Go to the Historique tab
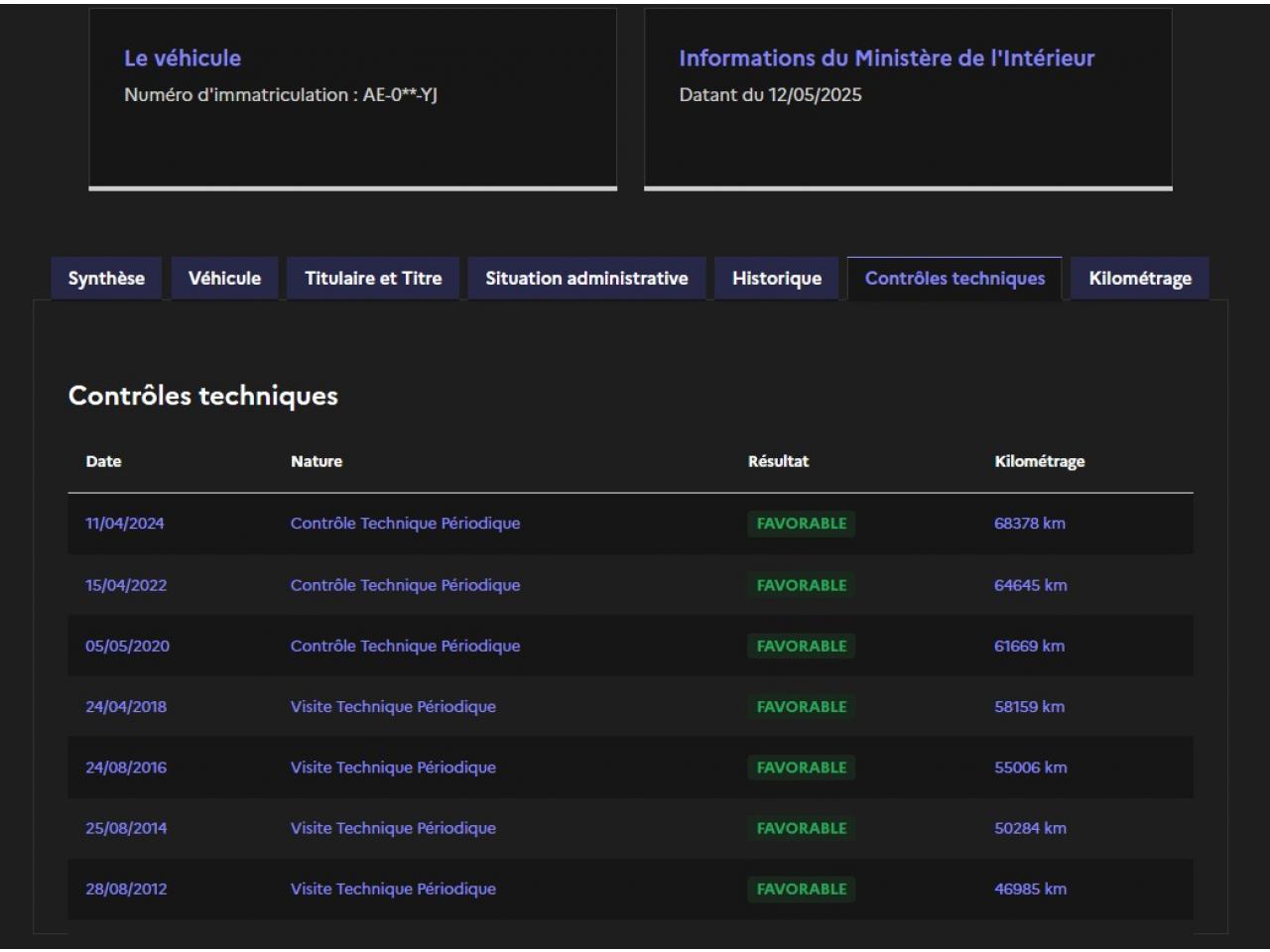 (777, 279)
